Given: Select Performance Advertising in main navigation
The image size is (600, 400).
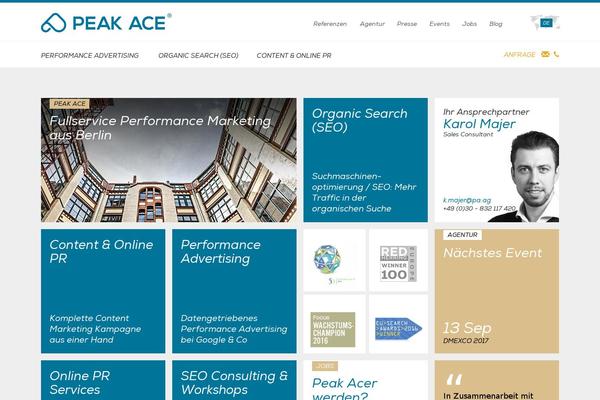Looking at the screenshot, I should click(x=90, y=56).
